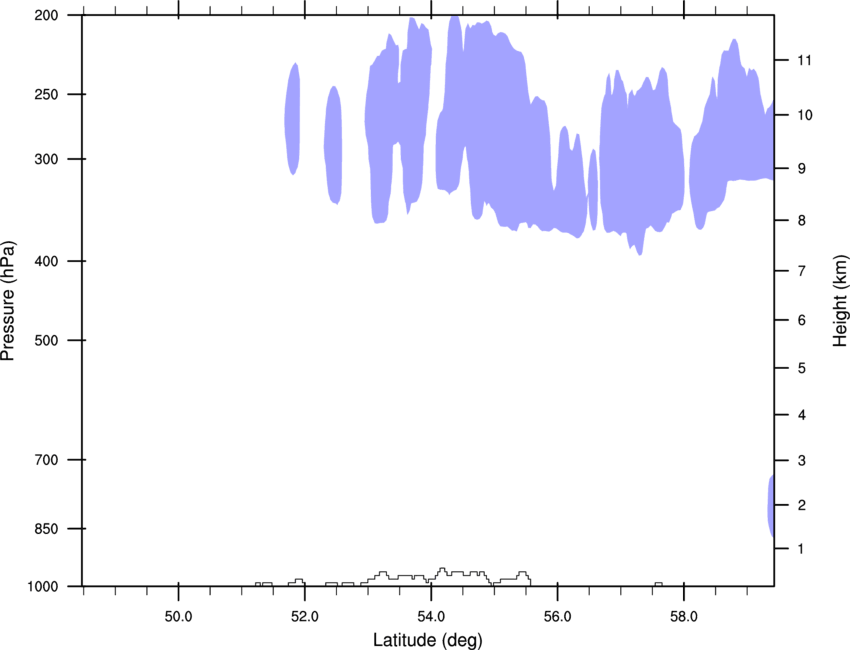Viewport: 850px width, 650px height.
Task: Click the Height (km) axis title
Action: 840,301
